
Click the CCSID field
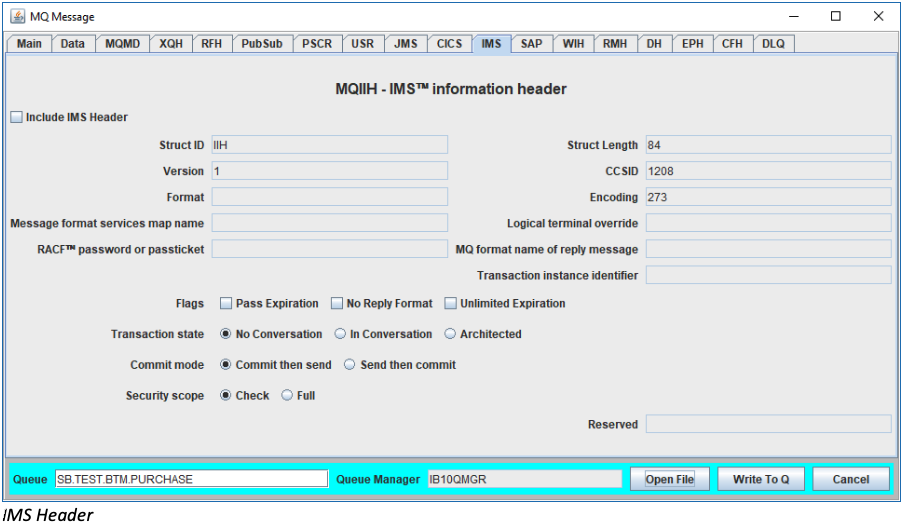768,171
